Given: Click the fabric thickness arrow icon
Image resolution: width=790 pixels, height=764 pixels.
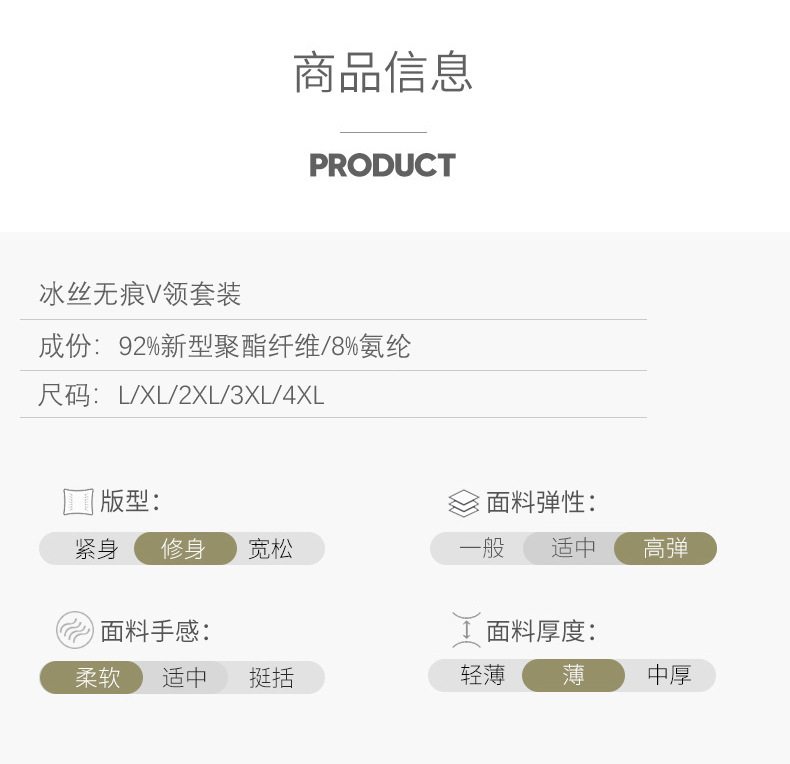Looking at the screenshot, I should [x=466, y=631].
